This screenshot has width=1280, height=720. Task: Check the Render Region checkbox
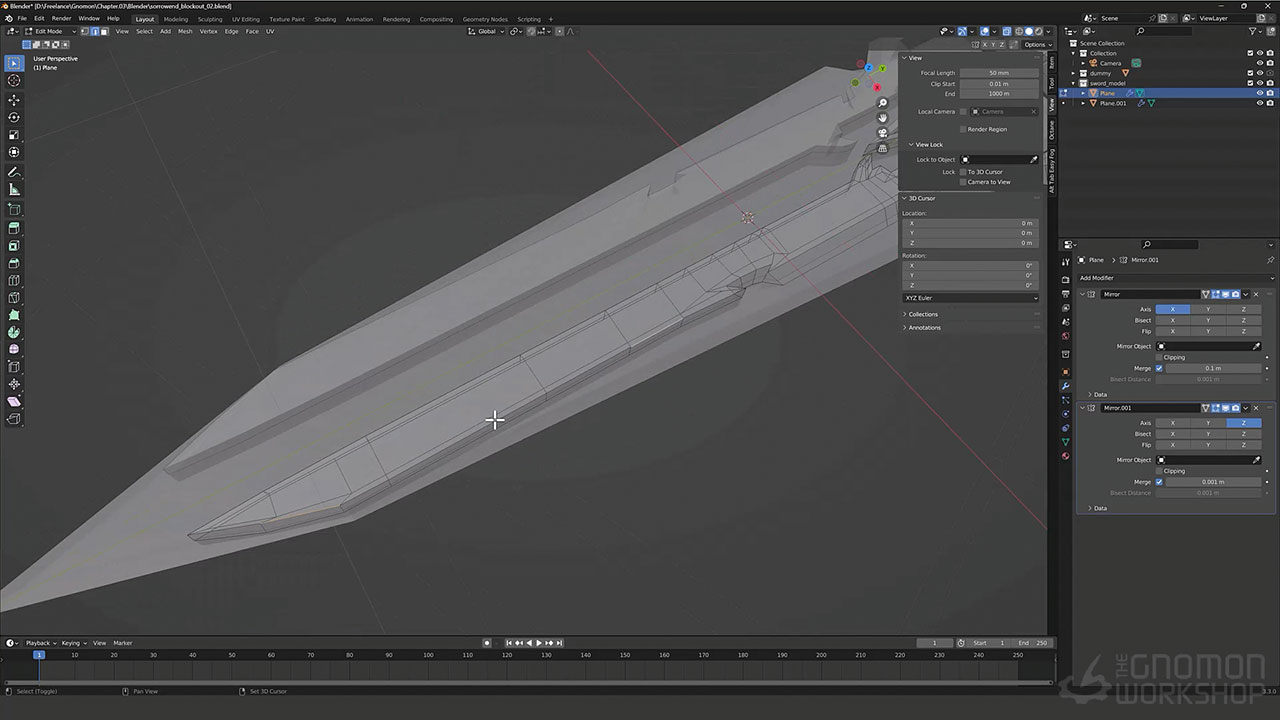point(963,129)
